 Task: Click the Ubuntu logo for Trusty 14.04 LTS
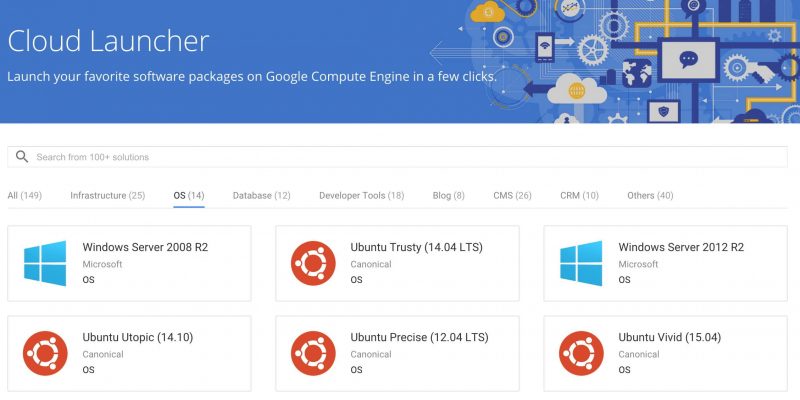pos(313,263)
